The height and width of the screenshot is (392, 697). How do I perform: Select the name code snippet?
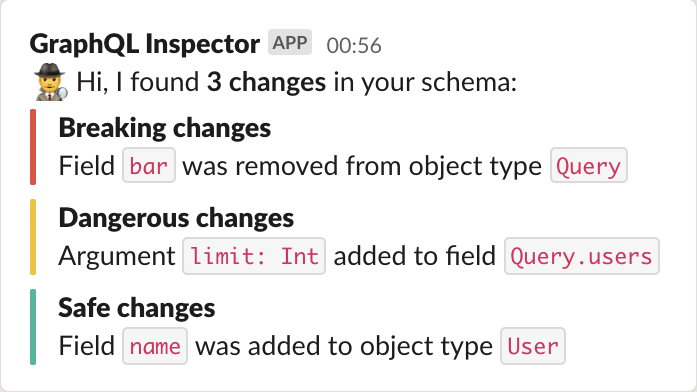click(155, 346)
